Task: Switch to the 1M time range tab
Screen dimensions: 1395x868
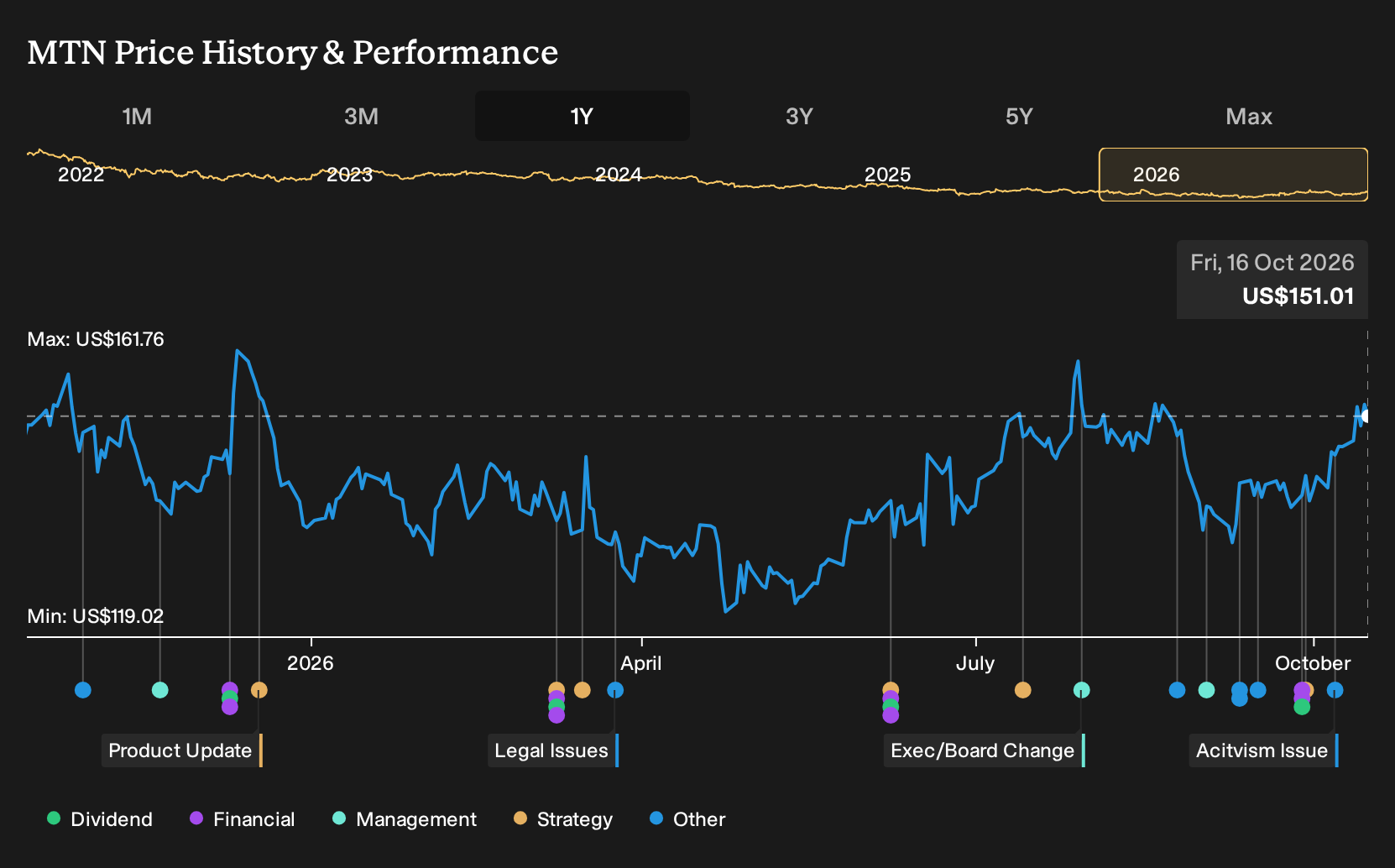Action: click(137, 116)
